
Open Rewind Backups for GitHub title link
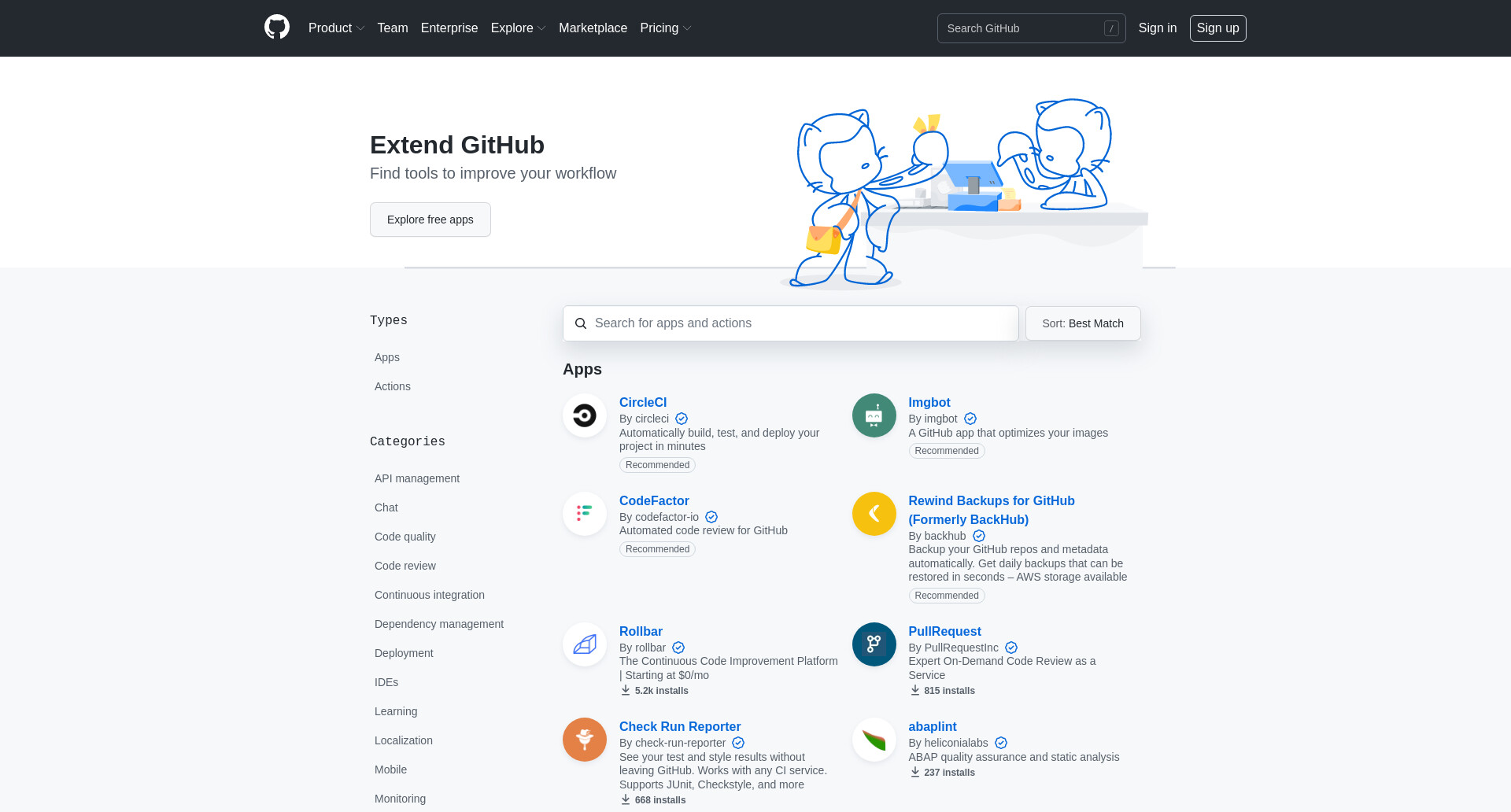pyautogui.click(x=992, y=510)
